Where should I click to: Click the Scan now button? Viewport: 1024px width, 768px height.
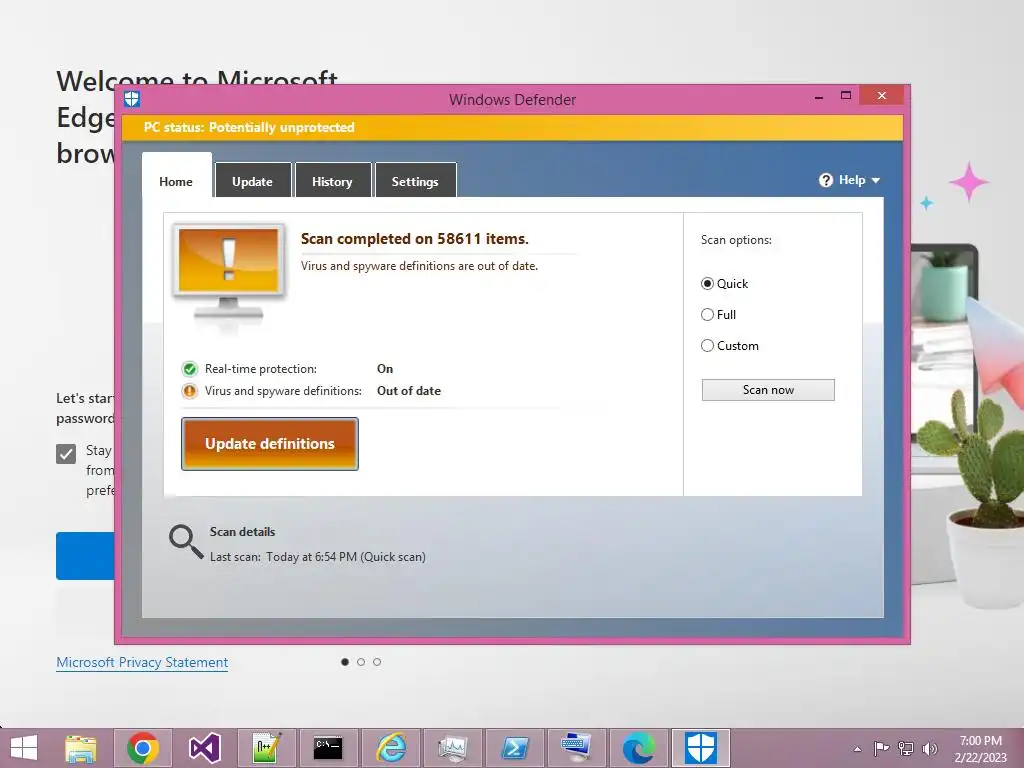coord(768,390)
